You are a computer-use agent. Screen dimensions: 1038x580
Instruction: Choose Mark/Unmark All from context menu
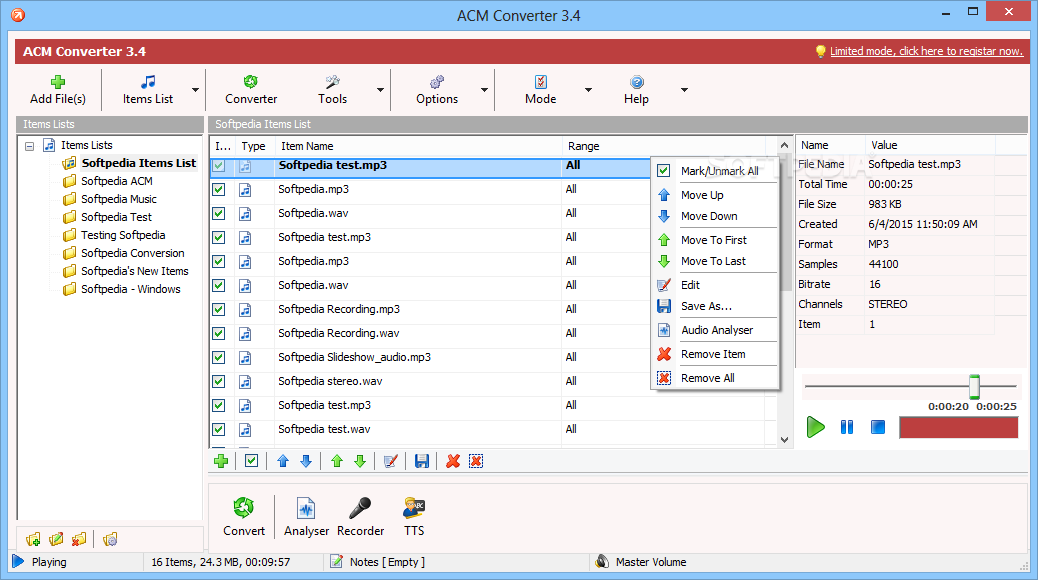click(715, 171)
